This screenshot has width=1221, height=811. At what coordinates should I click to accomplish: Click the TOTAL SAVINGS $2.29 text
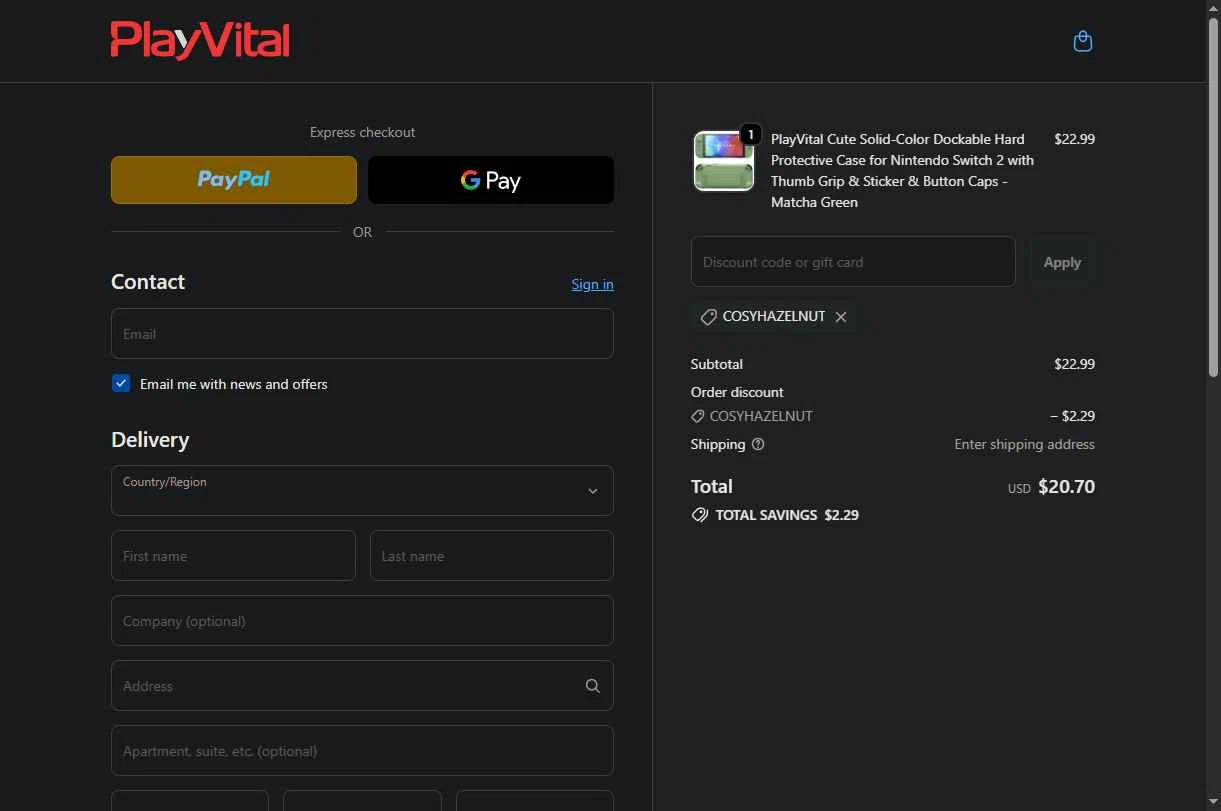pos(787,515)
